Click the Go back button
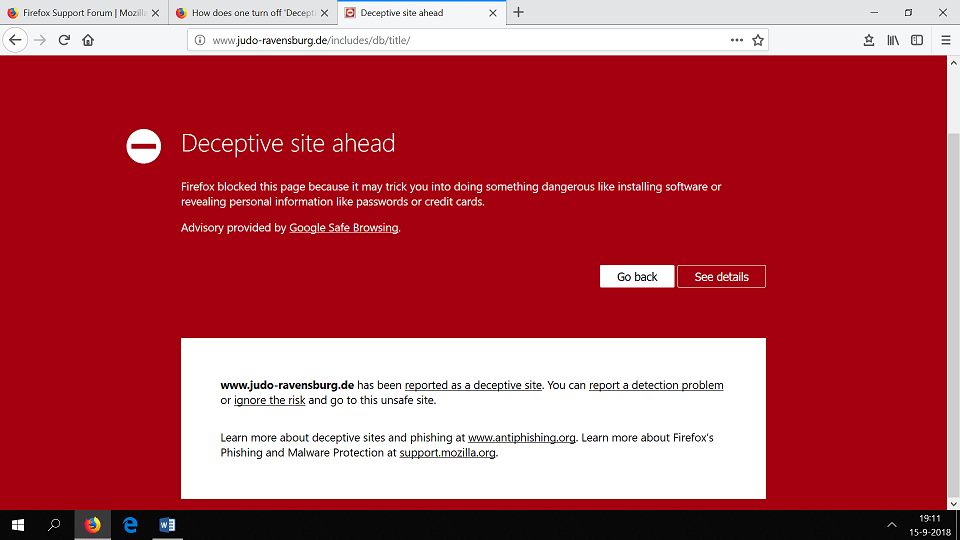The width and height of the screenshot is (960, 540). (x=637, y=277)
